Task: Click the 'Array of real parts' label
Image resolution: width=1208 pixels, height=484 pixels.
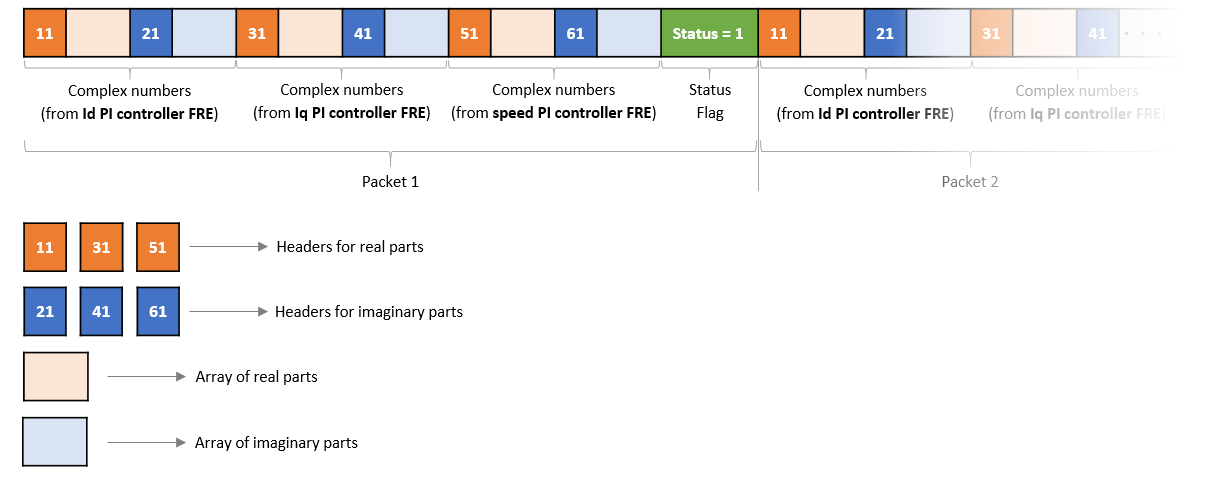Action: point(257,377)
